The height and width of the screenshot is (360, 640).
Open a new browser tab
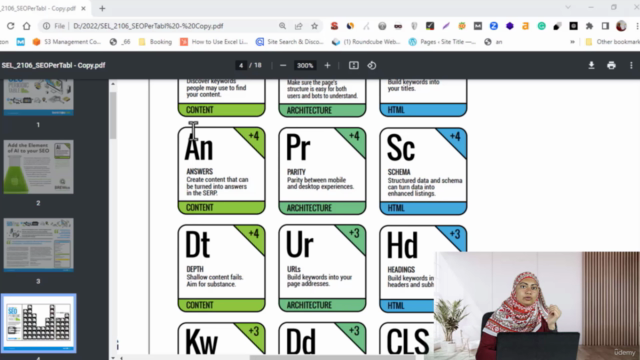point(102,8)
